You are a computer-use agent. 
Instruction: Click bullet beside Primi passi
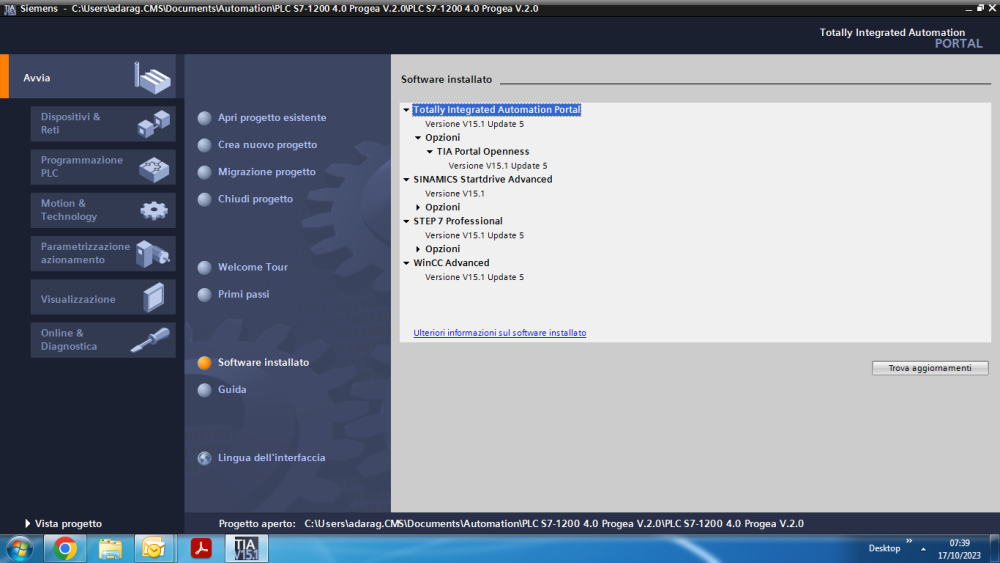(204, 295)
